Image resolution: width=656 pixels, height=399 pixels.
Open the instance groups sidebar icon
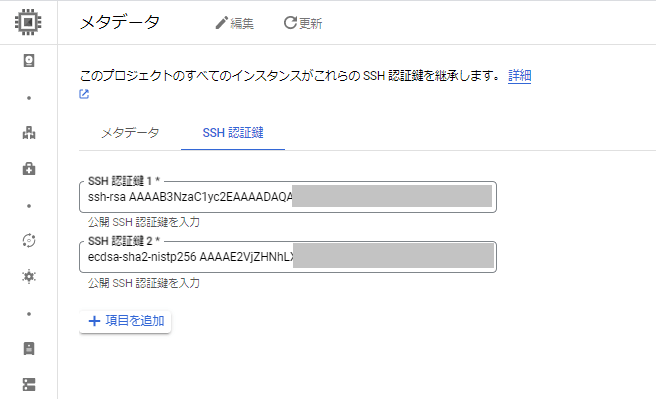(x=29, y=133)
